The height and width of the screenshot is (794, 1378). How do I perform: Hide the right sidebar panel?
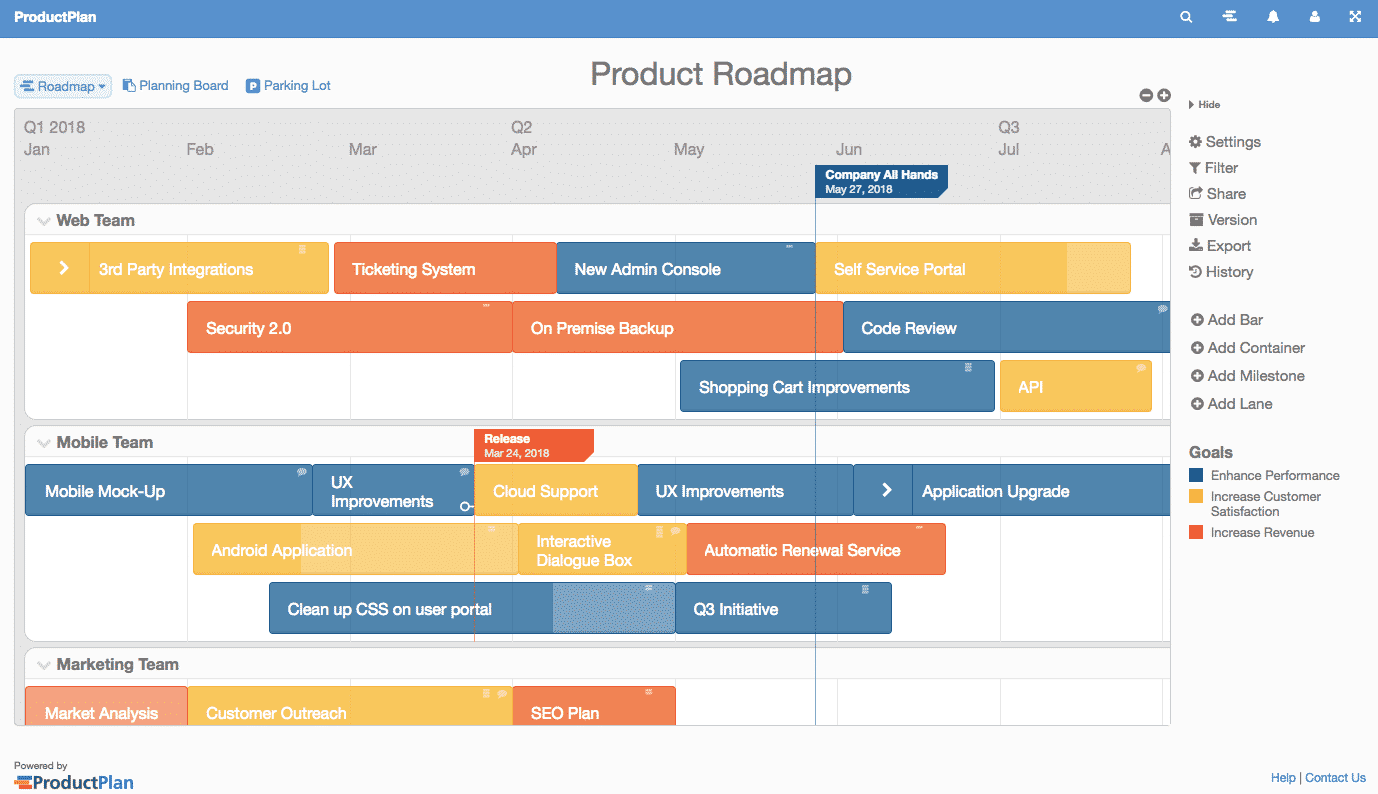tap(1204, 104)
